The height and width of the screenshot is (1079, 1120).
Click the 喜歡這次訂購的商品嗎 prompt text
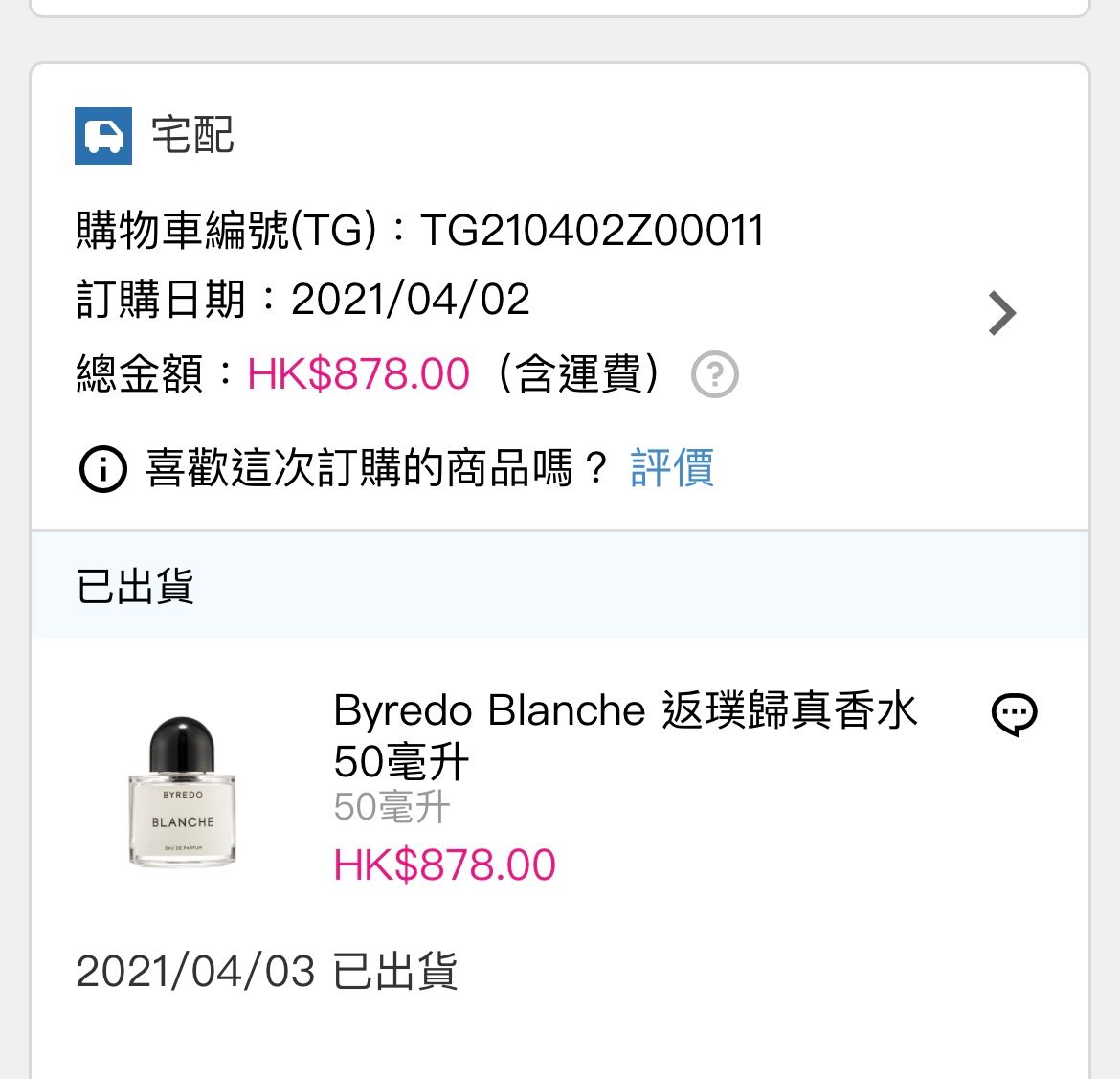376,469
